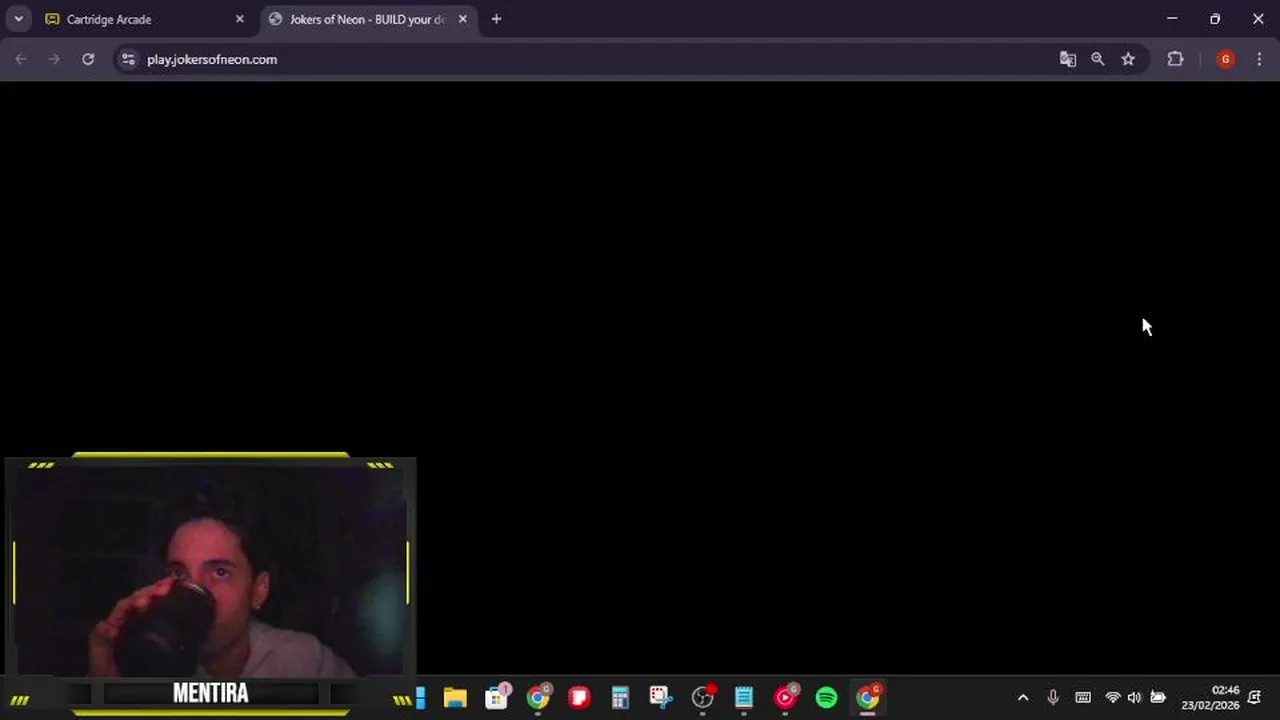
Task: Open Calculator from the taskbar
Action: click(x=620, y=697)
